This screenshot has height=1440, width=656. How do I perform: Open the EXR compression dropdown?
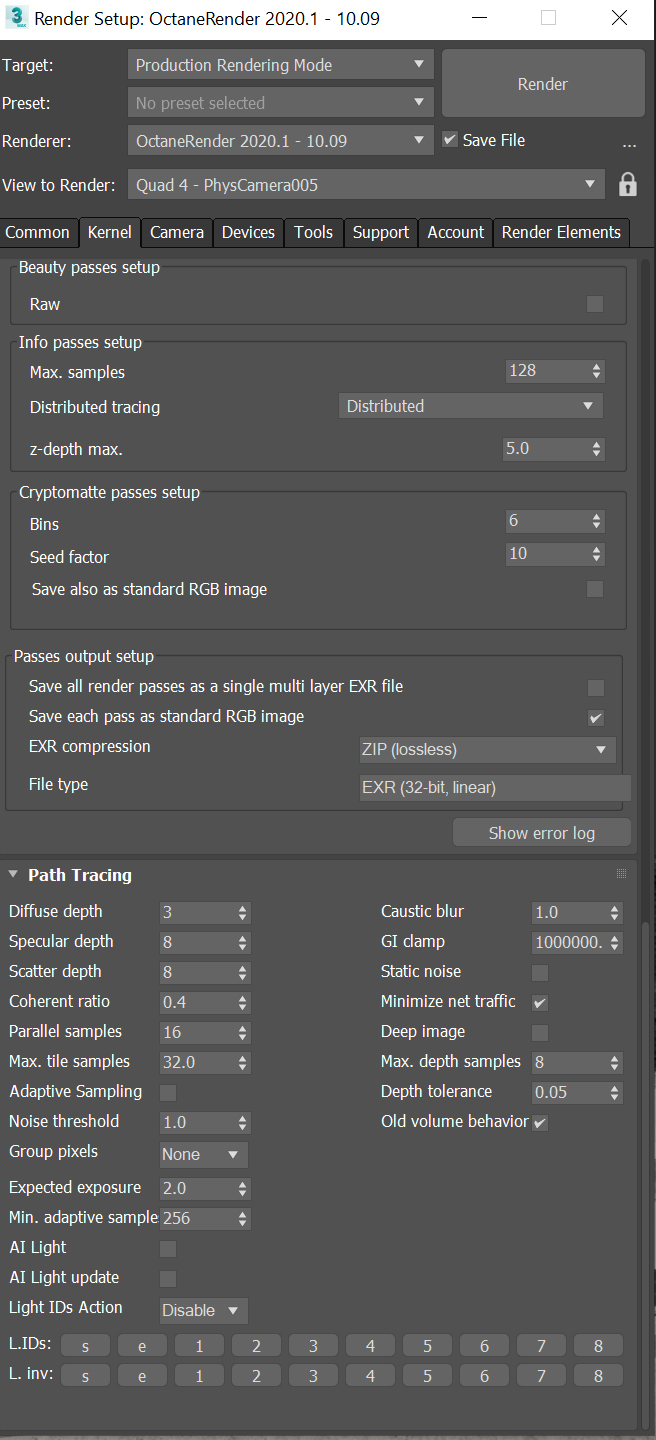coord(486,749)
